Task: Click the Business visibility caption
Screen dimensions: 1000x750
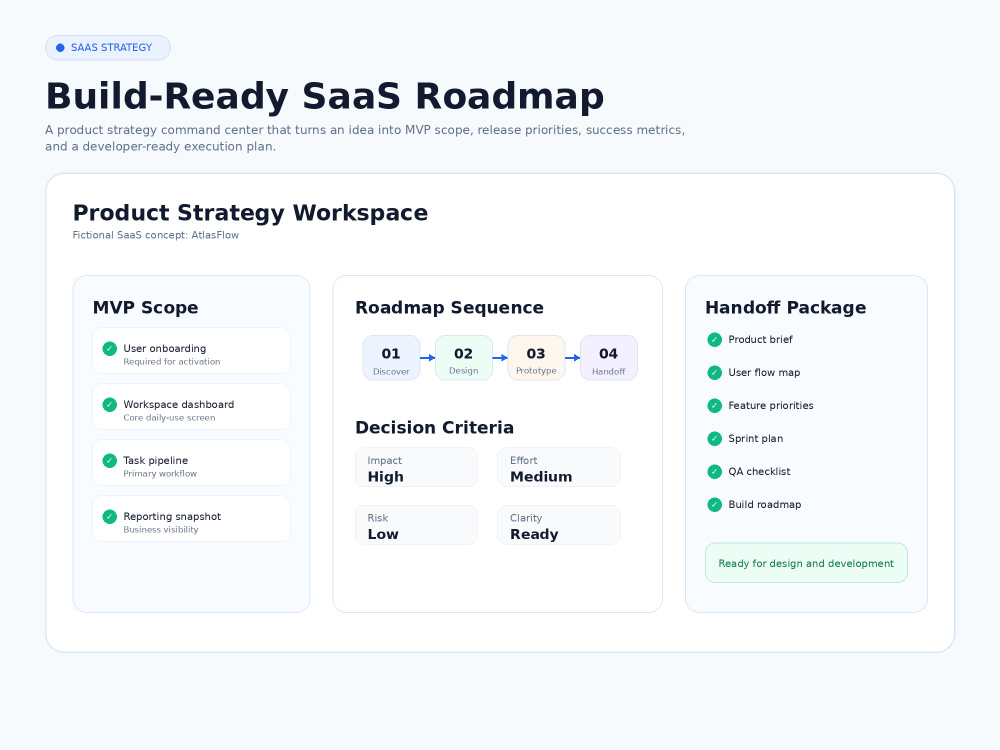Action: [x=161, y=530]
